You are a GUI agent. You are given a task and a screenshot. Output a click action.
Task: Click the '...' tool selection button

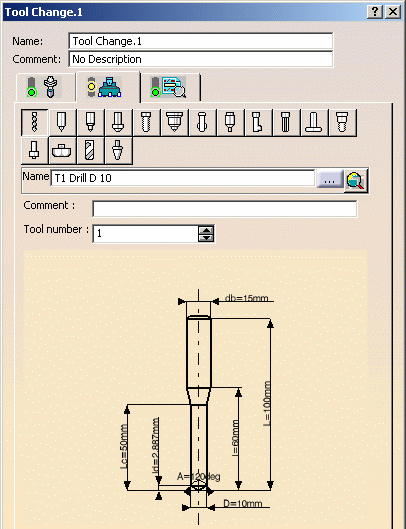point(329,179)
